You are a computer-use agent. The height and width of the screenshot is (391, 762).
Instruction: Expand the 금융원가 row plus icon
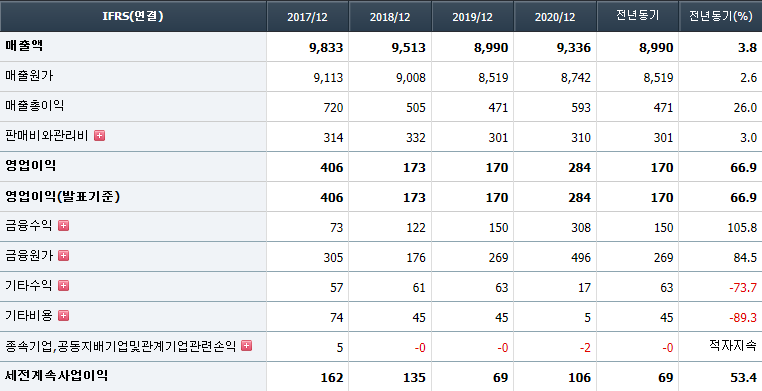[x=63, y=255]
